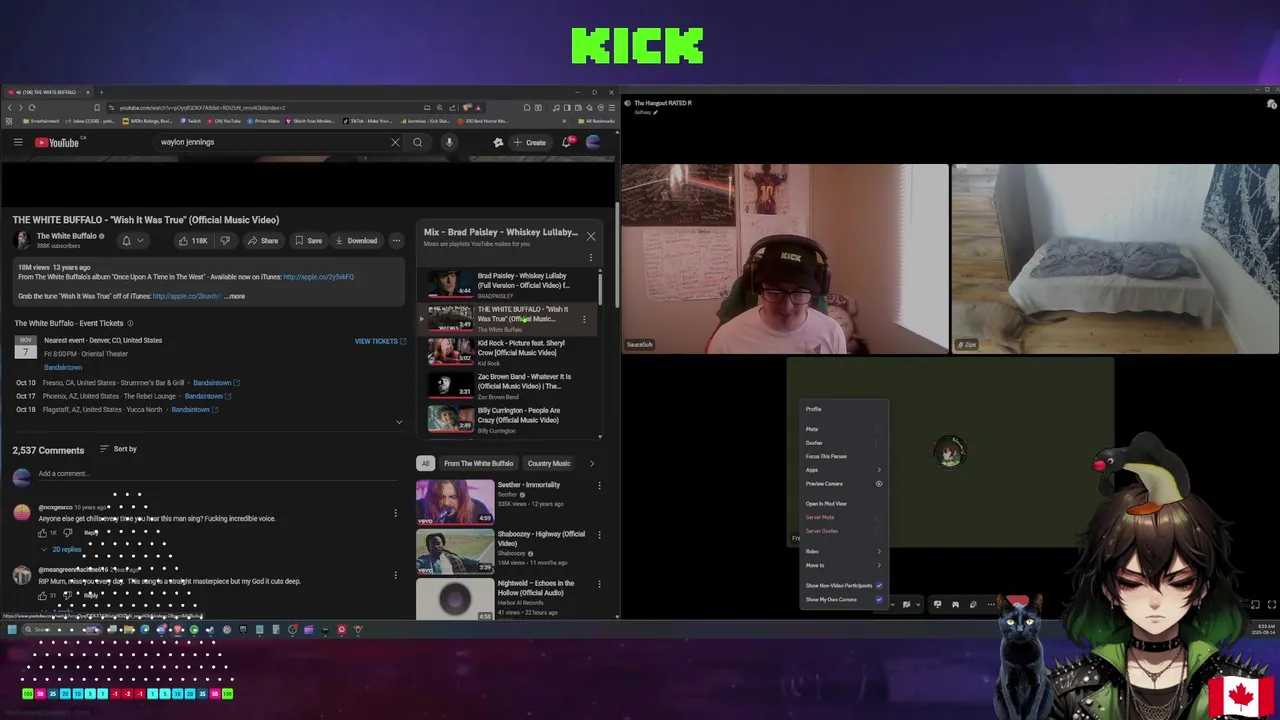Open the Roles submenu
1280x720 pixels.
[x=844, y=552]
